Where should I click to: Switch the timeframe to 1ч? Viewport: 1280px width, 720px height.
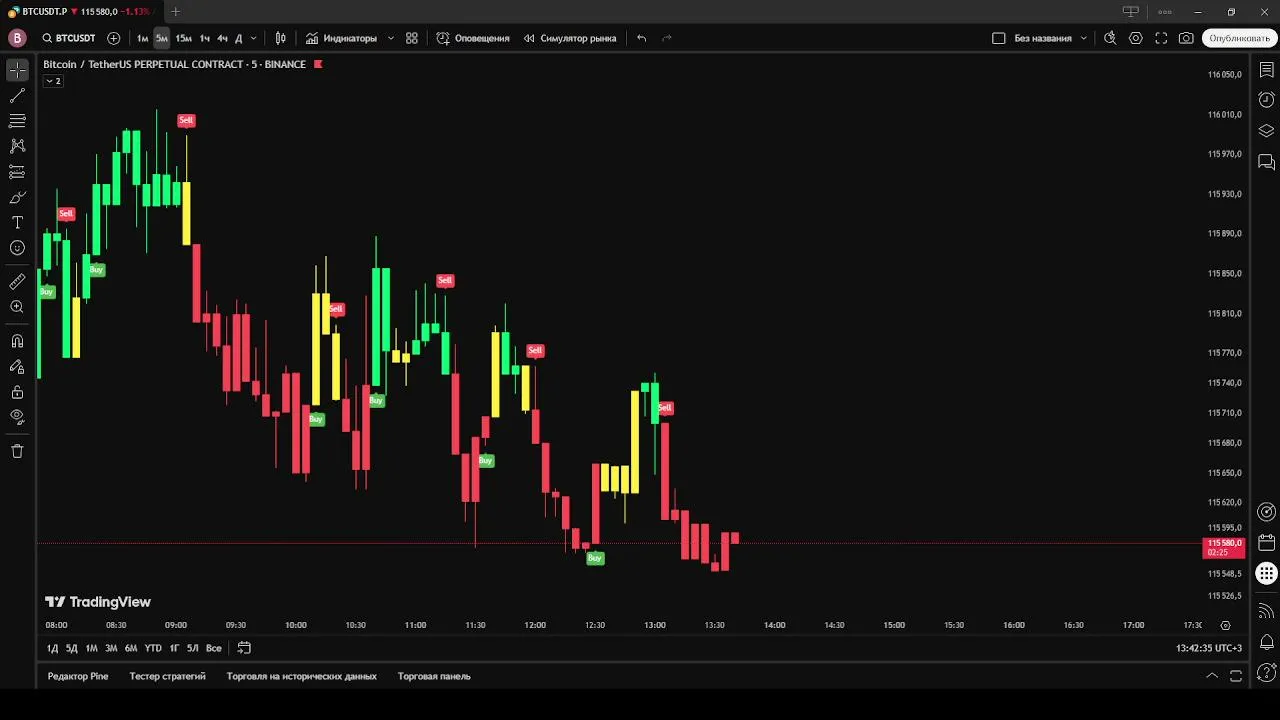(x=205, y=38)
